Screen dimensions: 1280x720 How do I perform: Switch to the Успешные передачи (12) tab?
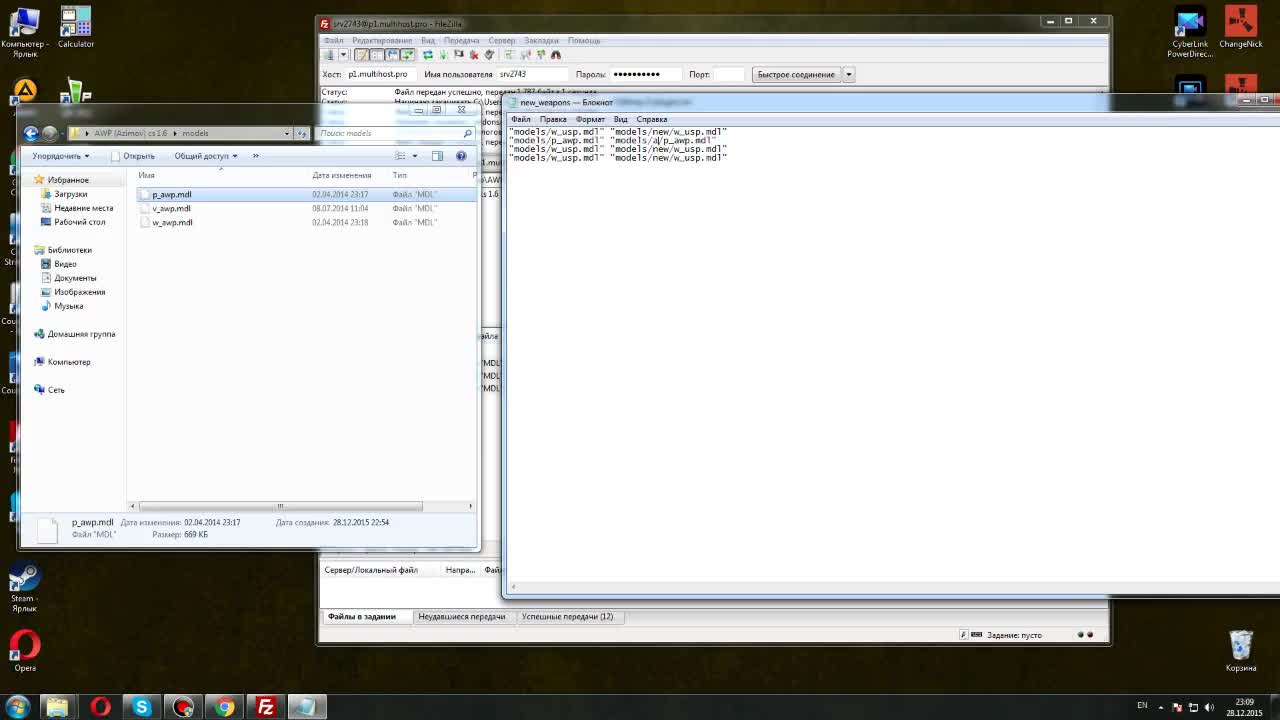[568, 617]
